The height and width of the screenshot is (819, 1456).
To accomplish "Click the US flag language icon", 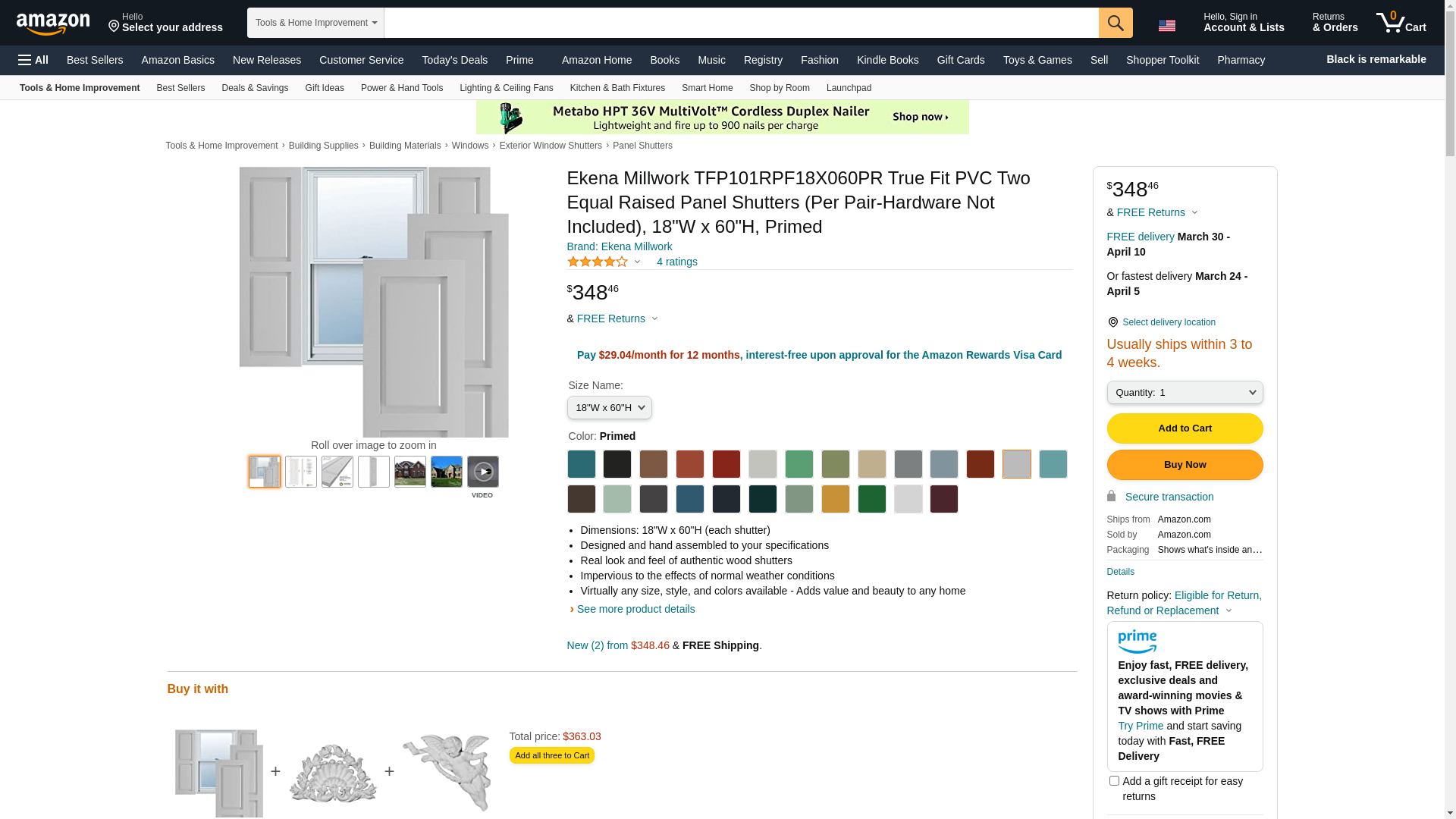I will [x=1166, y=26].
